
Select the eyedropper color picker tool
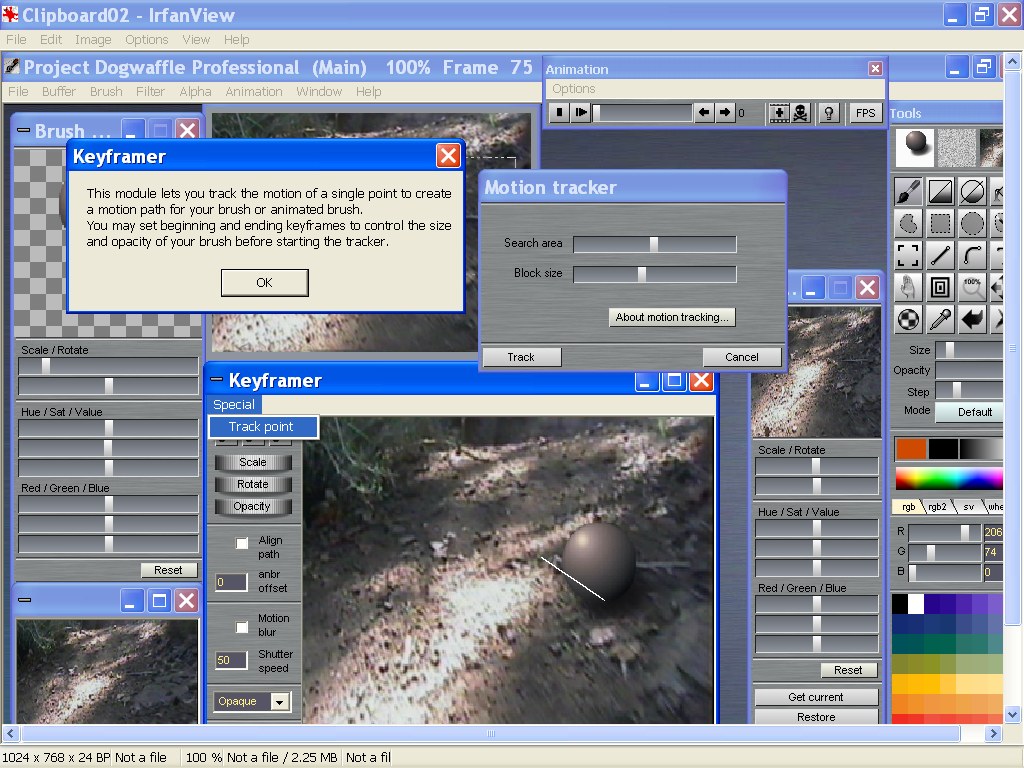click(x=940, y=319)
